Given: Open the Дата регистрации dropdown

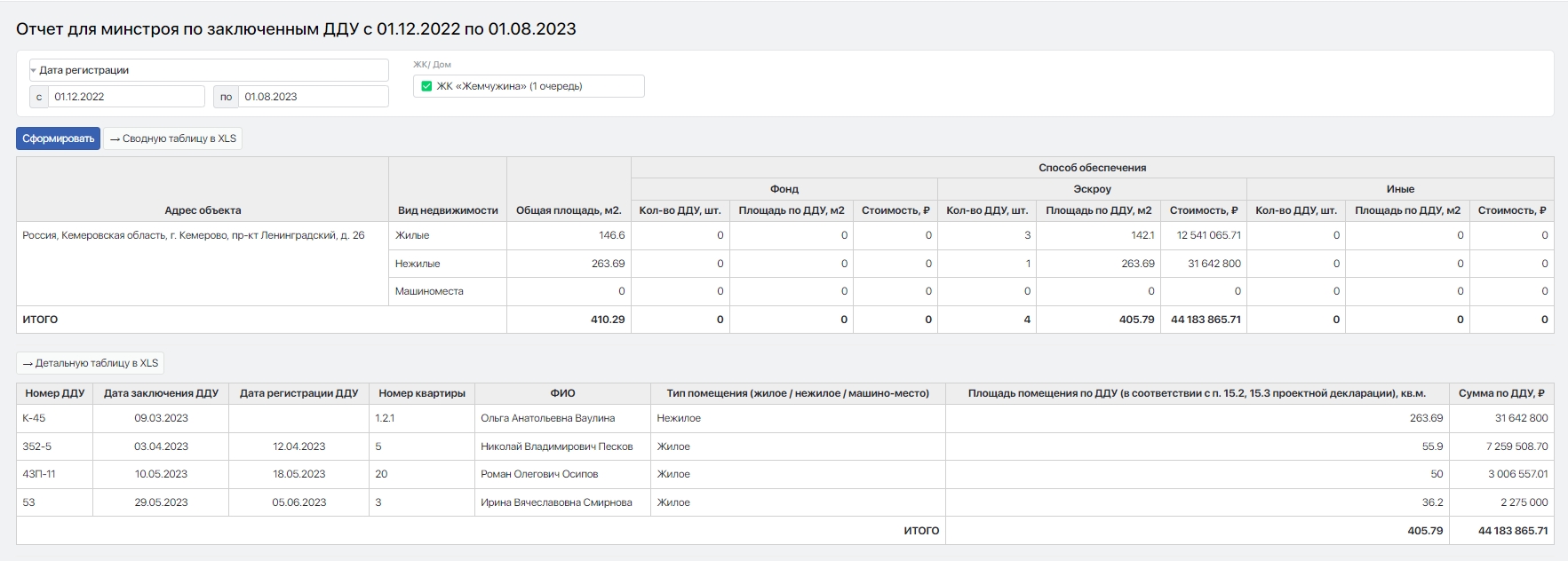Looking at the screenshot, I should pos(209,70).
